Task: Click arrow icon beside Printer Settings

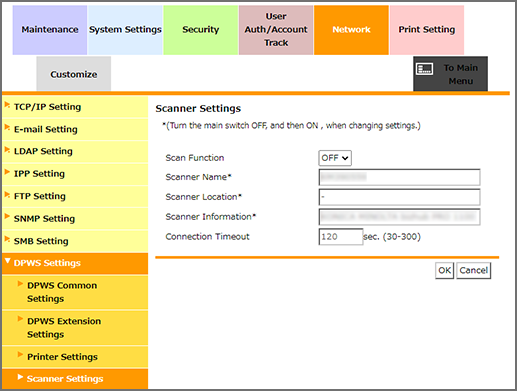Action: pyautogui.click(x=20, y=354)
